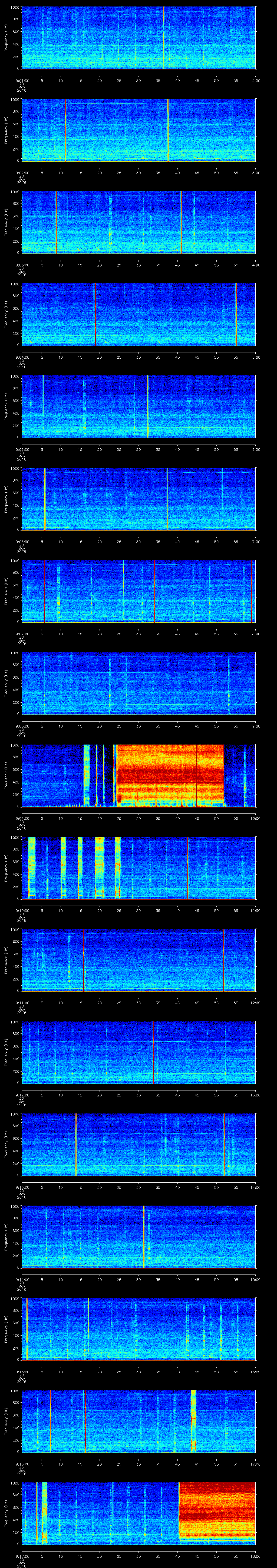Image resolution: width=277 pixels, height=1568 pixels.
Task: Pick the 9:06:00 start time label
Action: click(x=22, y=542)
